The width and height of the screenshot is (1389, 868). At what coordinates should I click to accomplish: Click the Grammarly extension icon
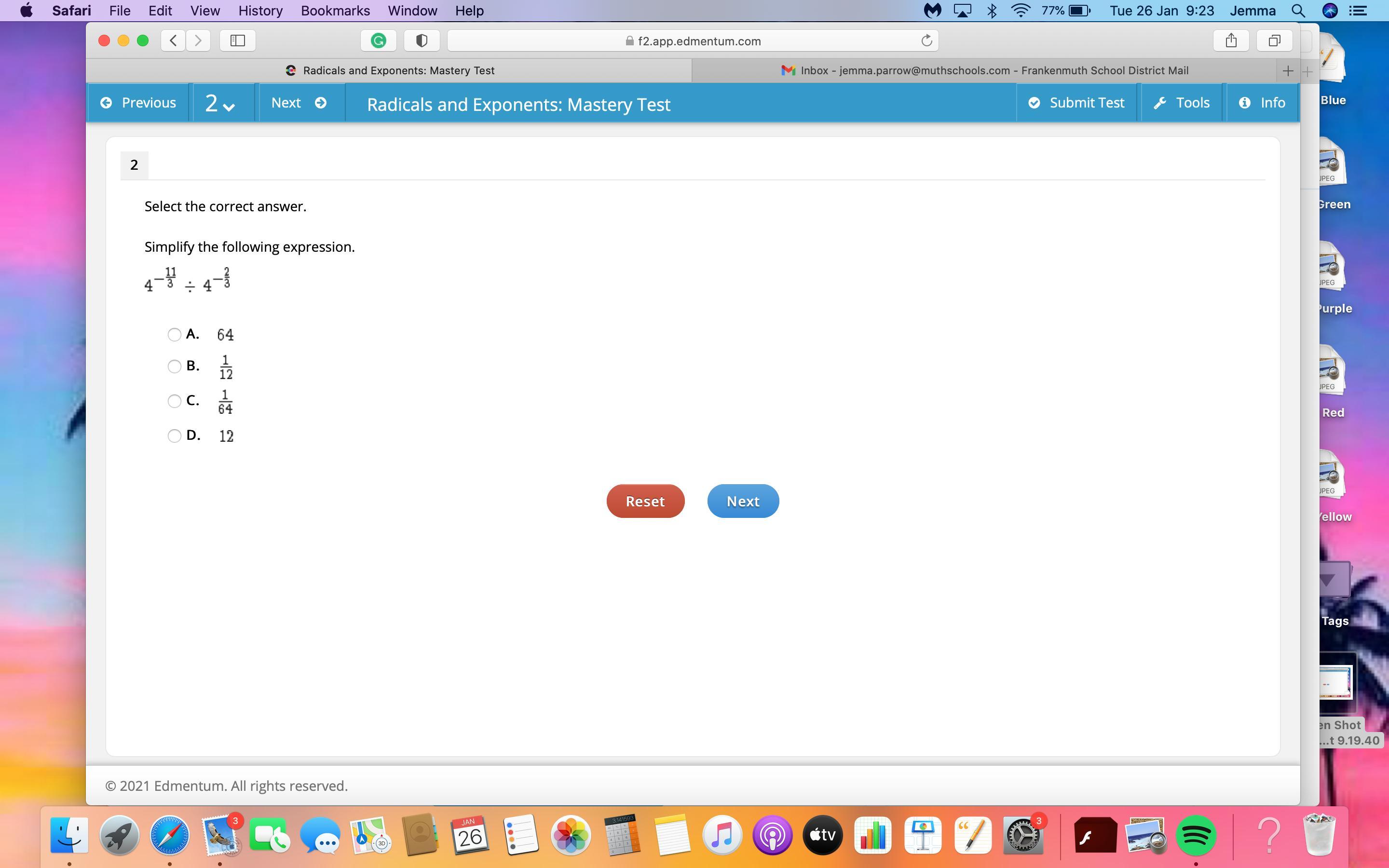pos(378,41)
